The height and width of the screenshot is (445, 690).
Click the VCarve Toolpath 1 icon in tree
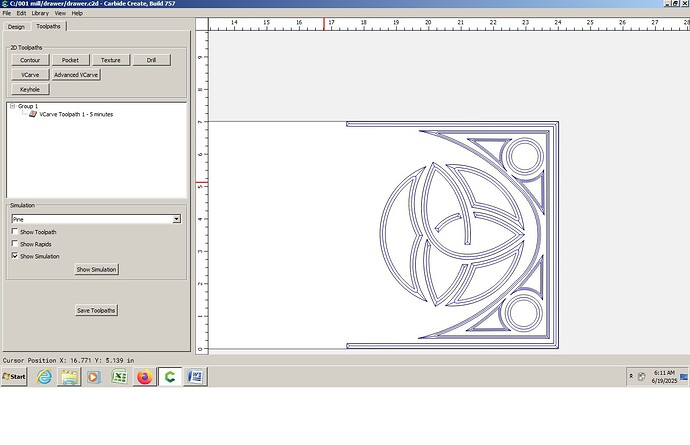tap(33, 114)
